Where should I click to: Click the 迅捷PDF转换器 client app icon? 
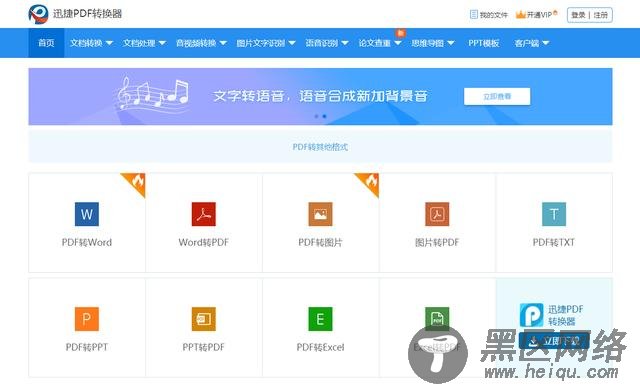[531, 315]
